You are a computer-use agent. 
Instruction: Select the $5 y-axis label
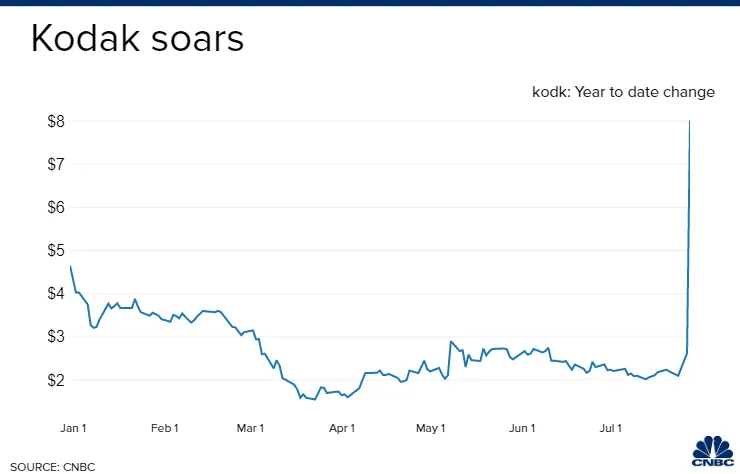tap(55, 251)
